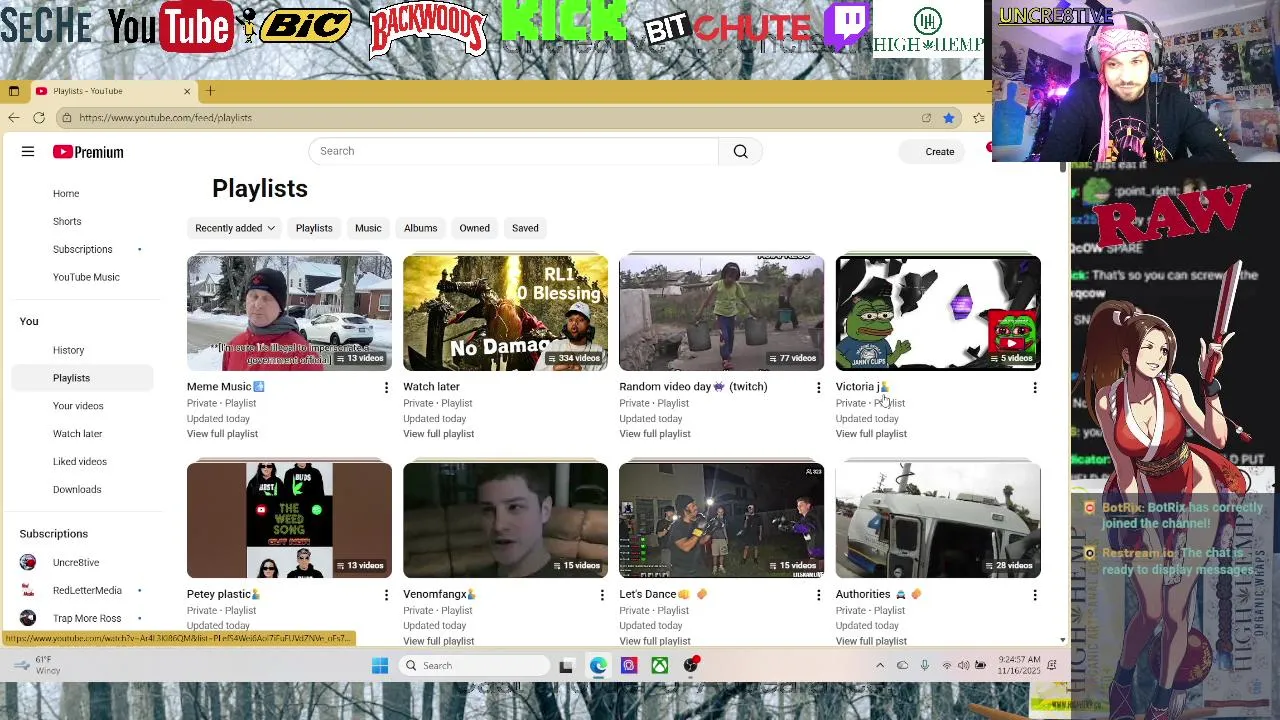The width and height of the screenshot is (1280, 720).
Task: View full playlist under Watch later
Action: (438, 434)
